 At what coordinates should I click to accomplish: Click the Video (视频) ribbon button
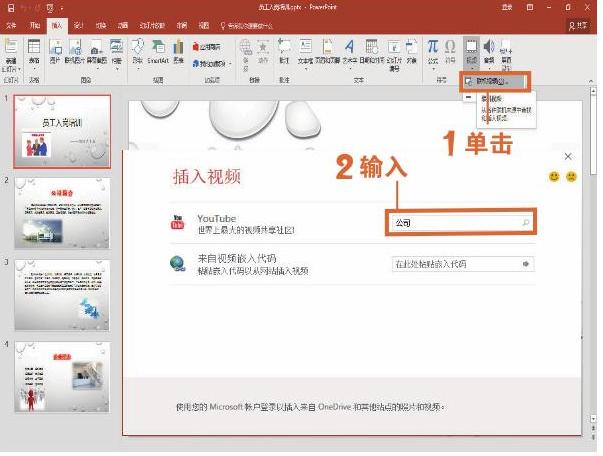471,54
